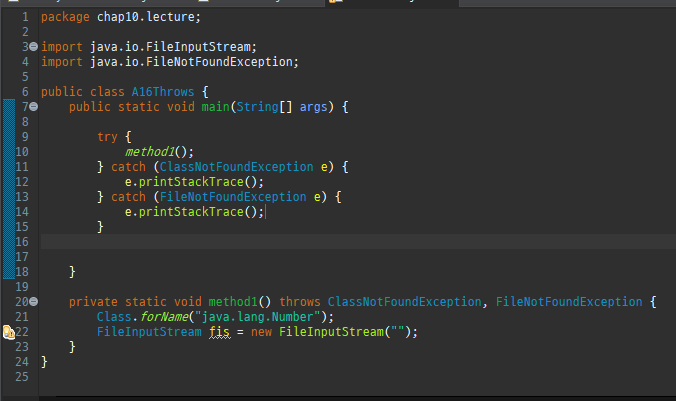Click the 'private' keyword on line 20

tap(93, 302)
